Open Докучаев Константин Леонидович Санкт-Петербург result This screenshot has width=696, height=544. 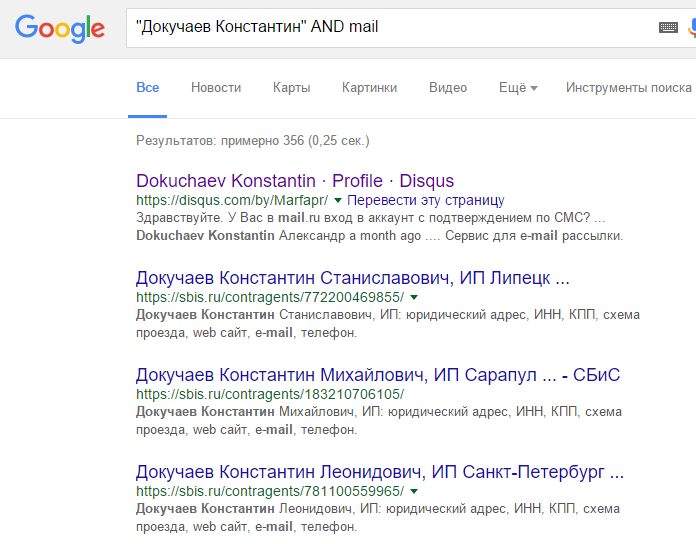(380, 472)
